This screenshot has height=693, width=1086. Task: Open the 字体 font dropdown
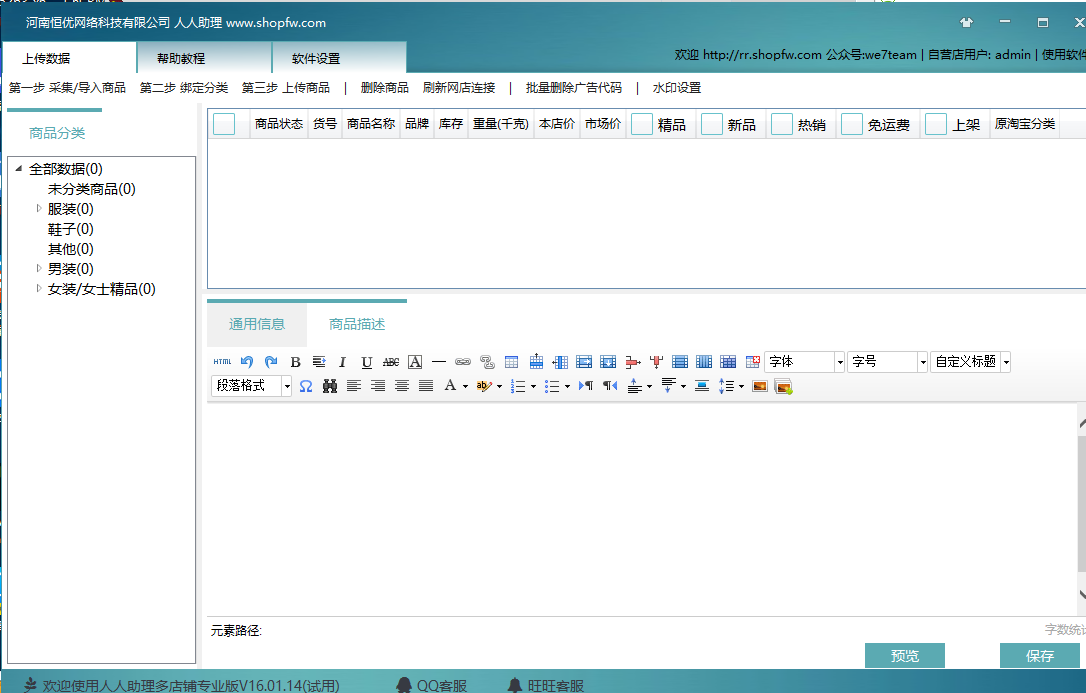(804, 361)
